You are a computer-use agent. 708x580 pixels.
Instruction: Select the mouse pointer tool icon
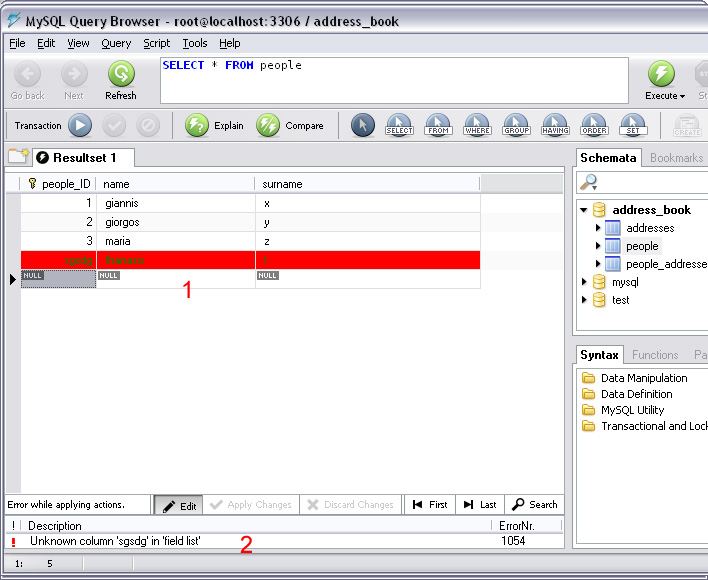[363, 125]
